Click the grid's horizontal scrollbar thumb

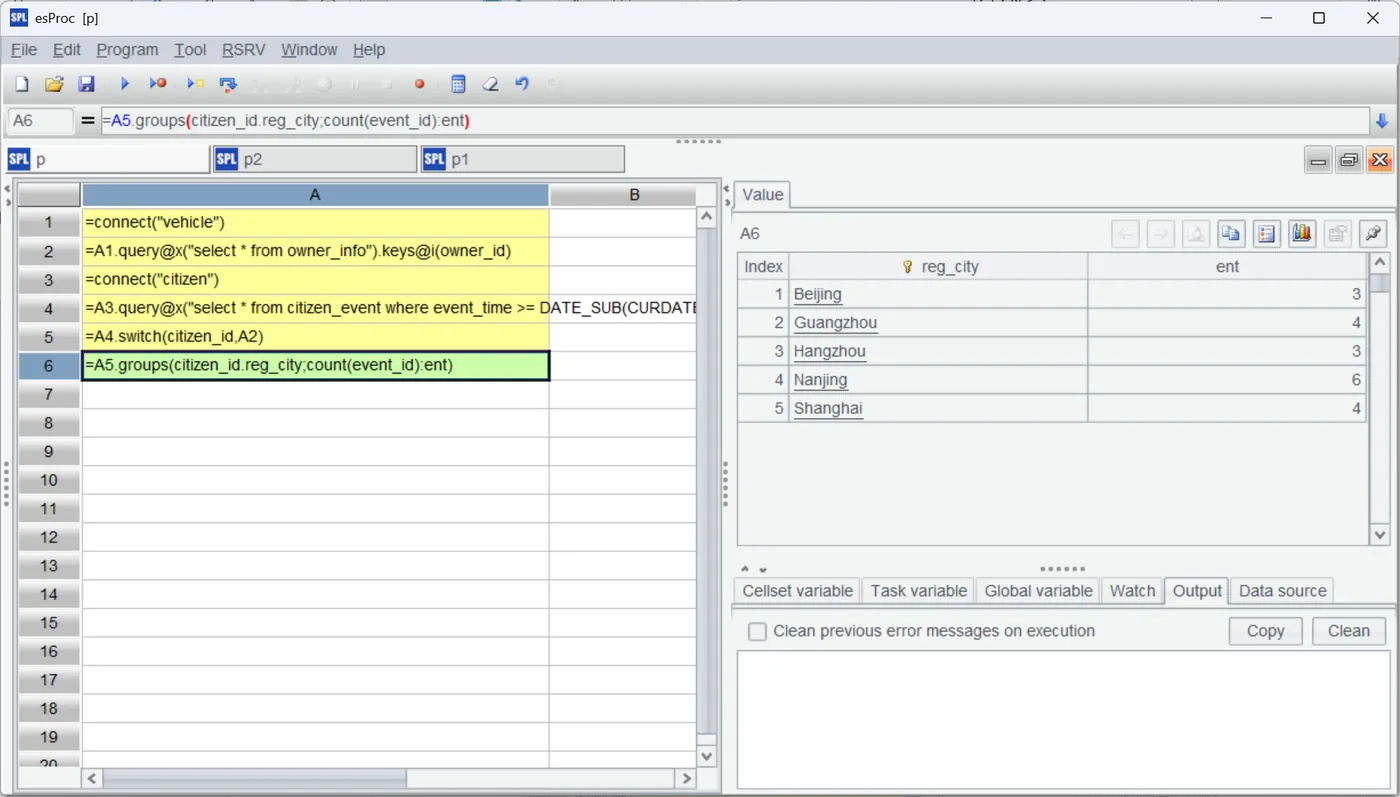[254, 778]
